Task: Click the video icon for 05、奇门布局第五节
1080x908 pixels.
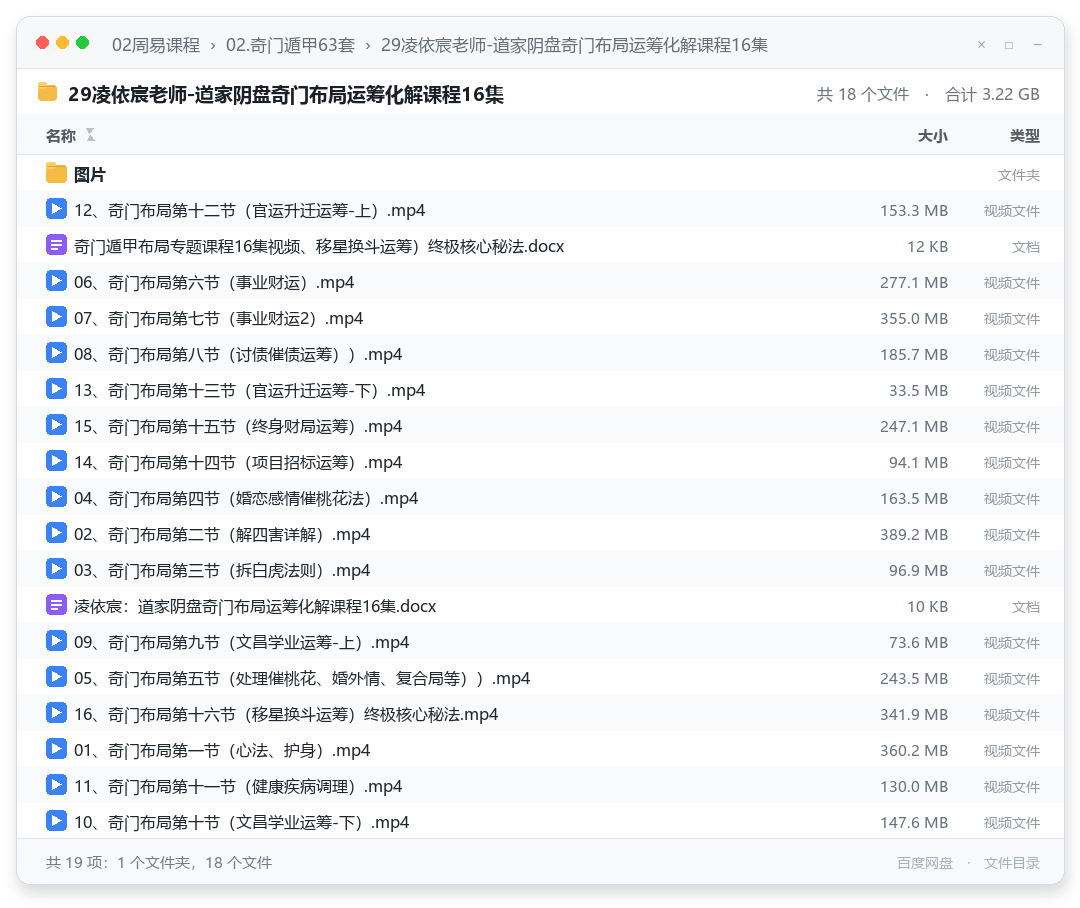Action: coord(56,677)
